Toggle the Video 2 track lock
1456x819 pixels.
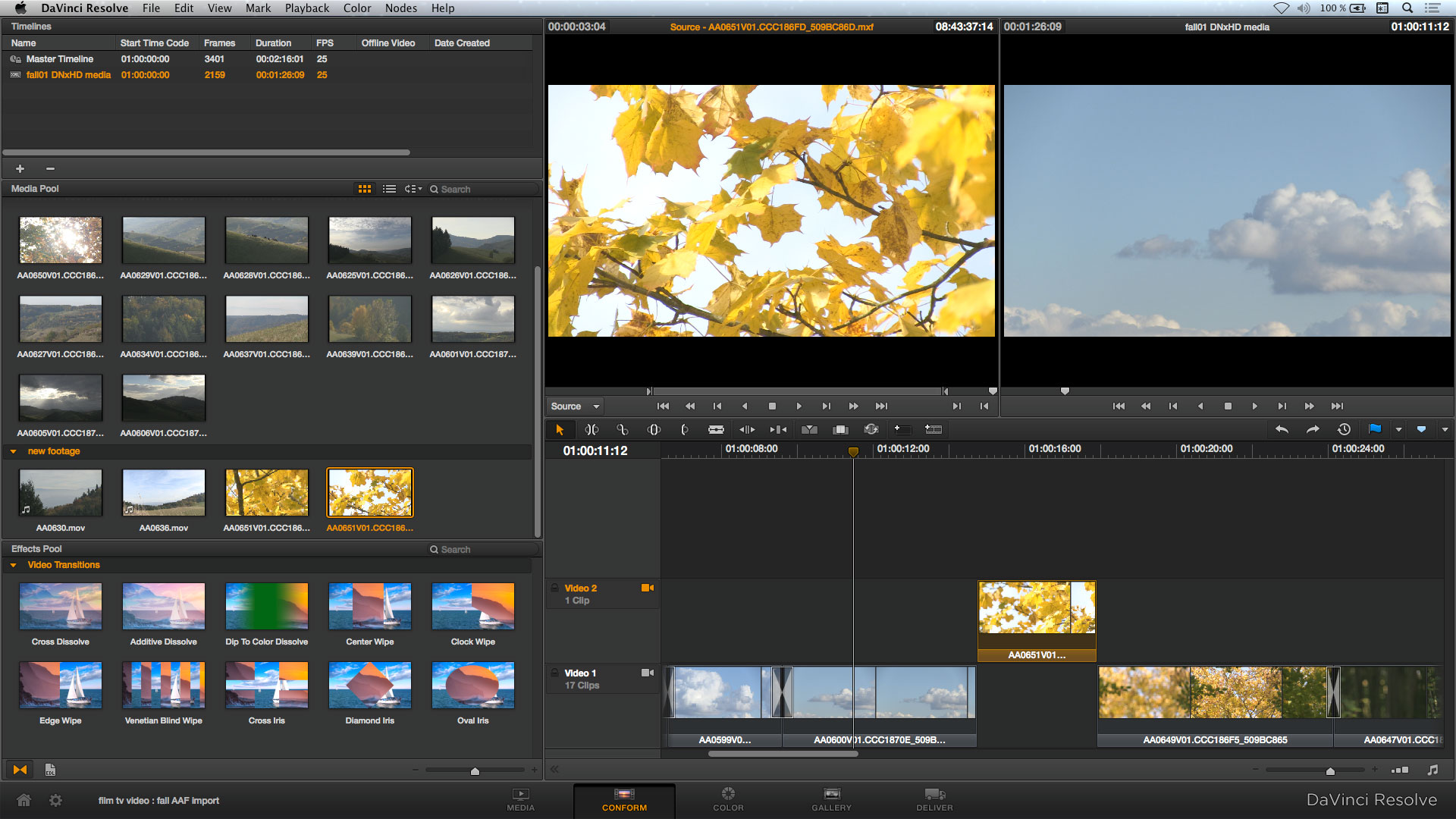555,588
